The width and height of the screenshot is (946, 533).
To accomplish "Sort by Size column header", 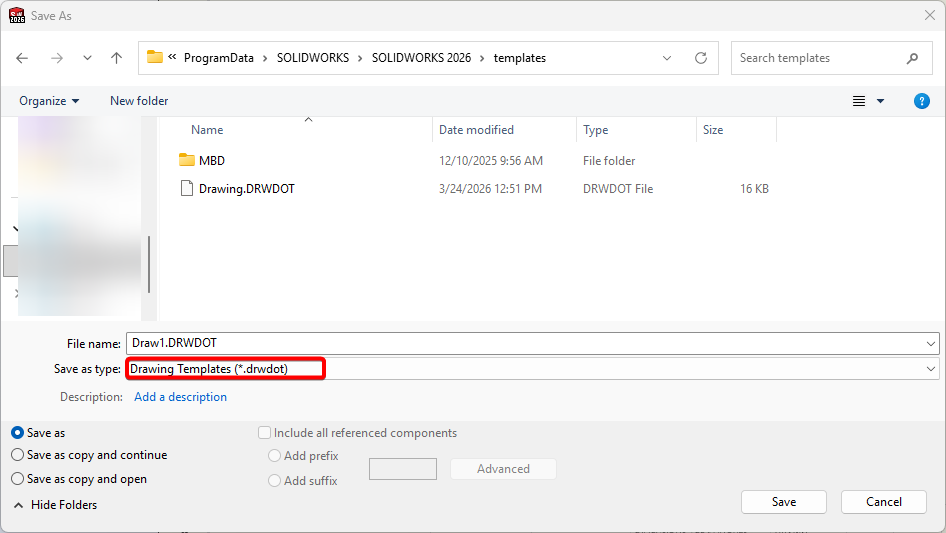I will point(713,130).
